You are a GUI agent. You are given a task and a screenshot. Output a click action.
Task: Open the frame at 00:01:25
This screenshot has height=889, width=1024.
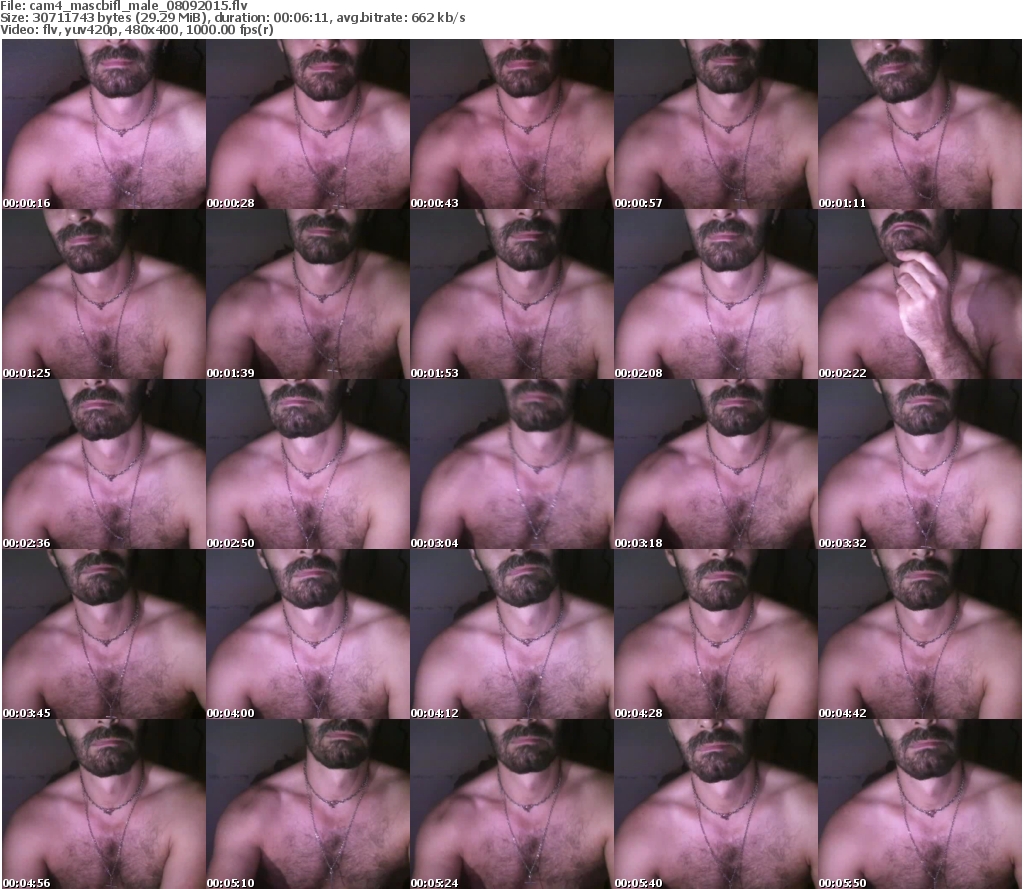104,294
